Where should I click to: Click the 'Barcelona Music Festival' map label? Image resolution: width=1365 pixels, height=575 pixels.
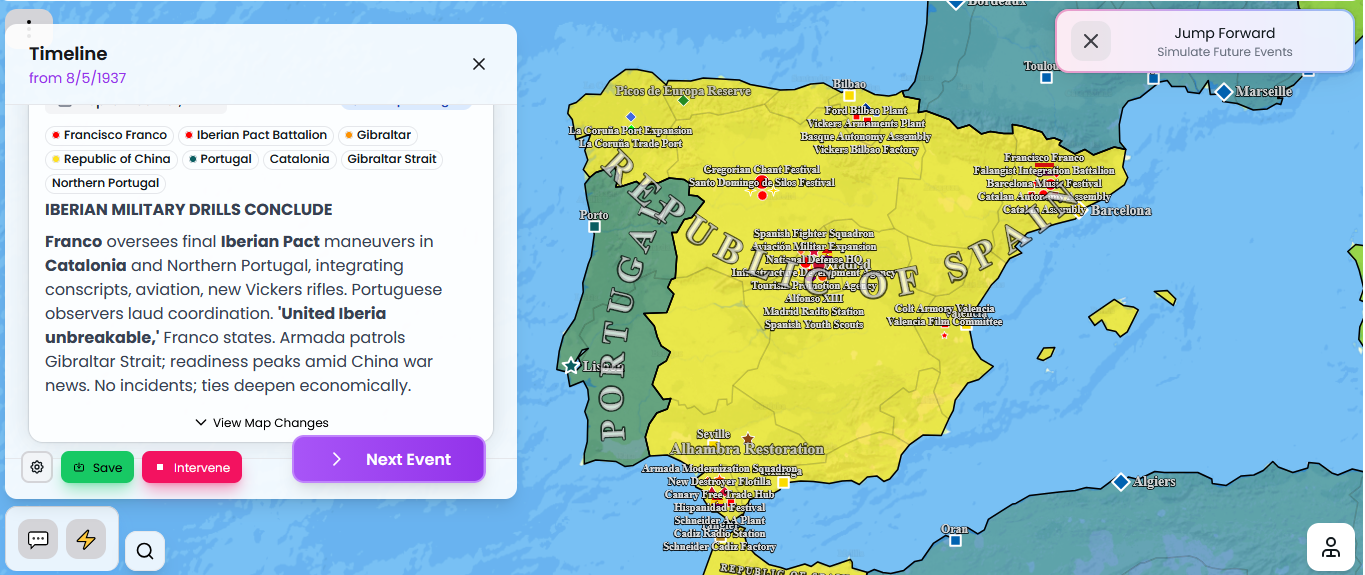point(1044,184)
